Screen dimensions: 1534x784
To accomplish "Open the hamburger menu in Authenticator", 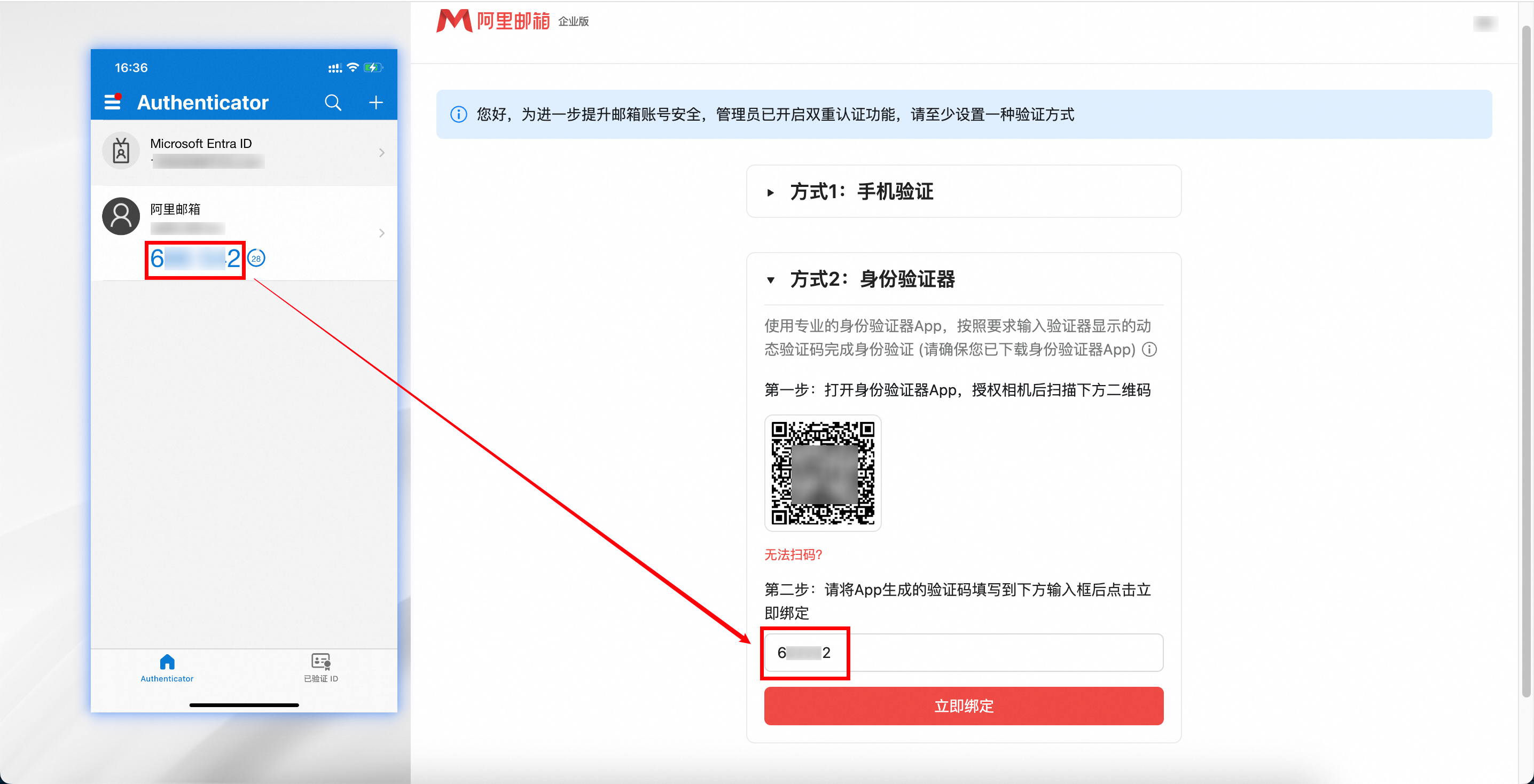I will click(x=113, y=102).
